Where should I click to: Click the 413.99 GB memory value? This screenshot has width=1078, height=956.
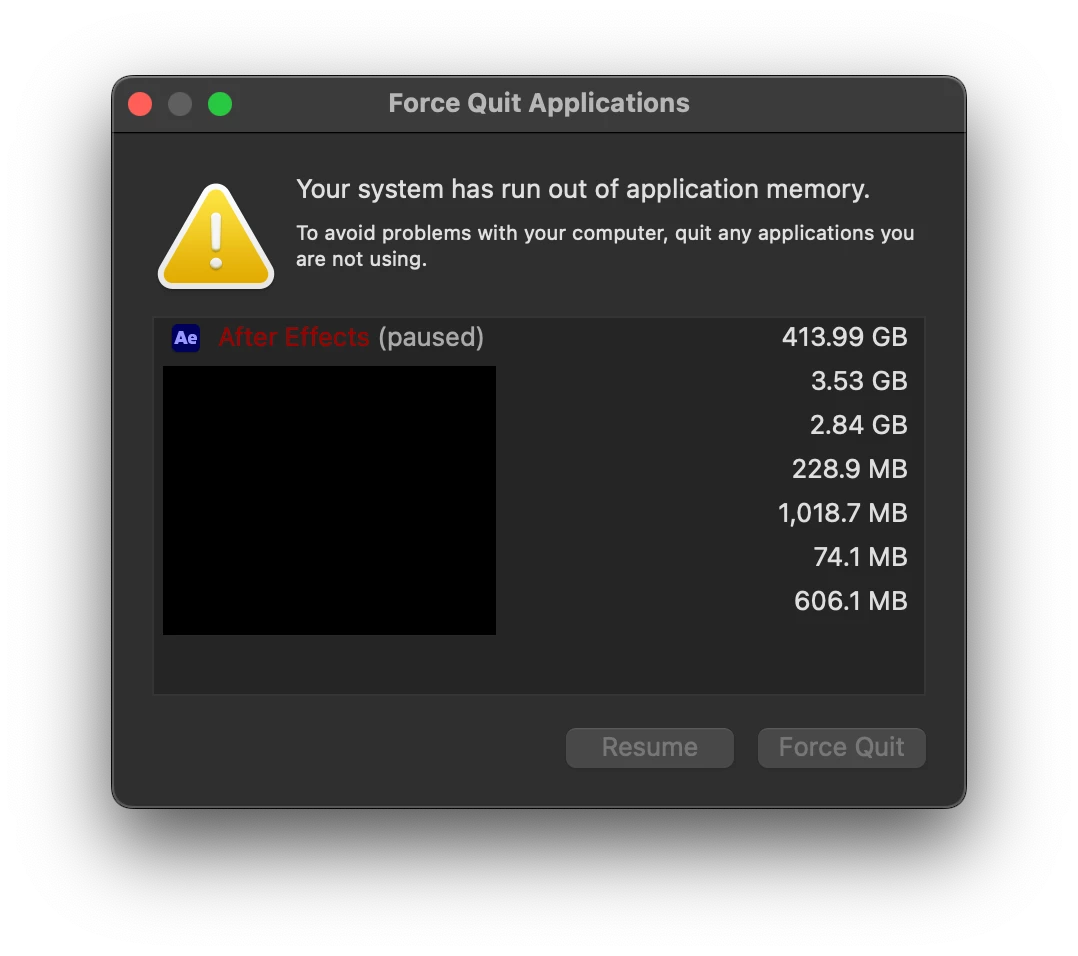point(844,337)
